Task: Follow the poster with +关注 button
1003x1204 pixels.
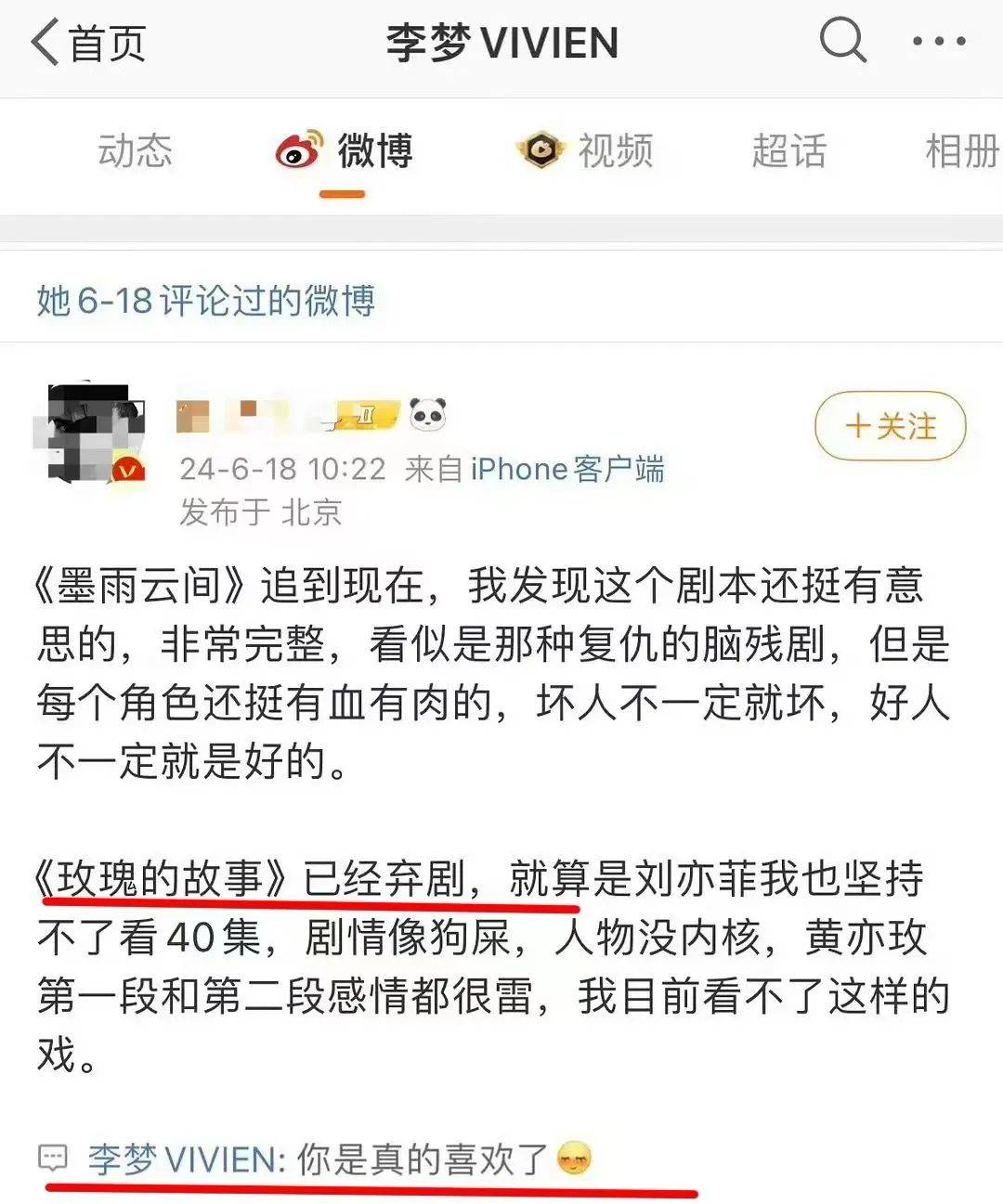Action: (x=891, y=427)
